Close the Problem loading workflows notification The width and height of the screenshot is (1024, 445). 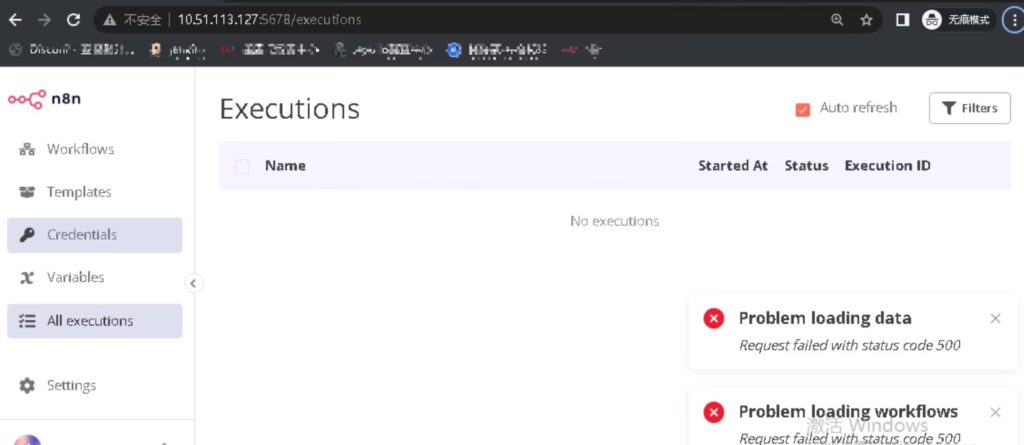point(995,412)
